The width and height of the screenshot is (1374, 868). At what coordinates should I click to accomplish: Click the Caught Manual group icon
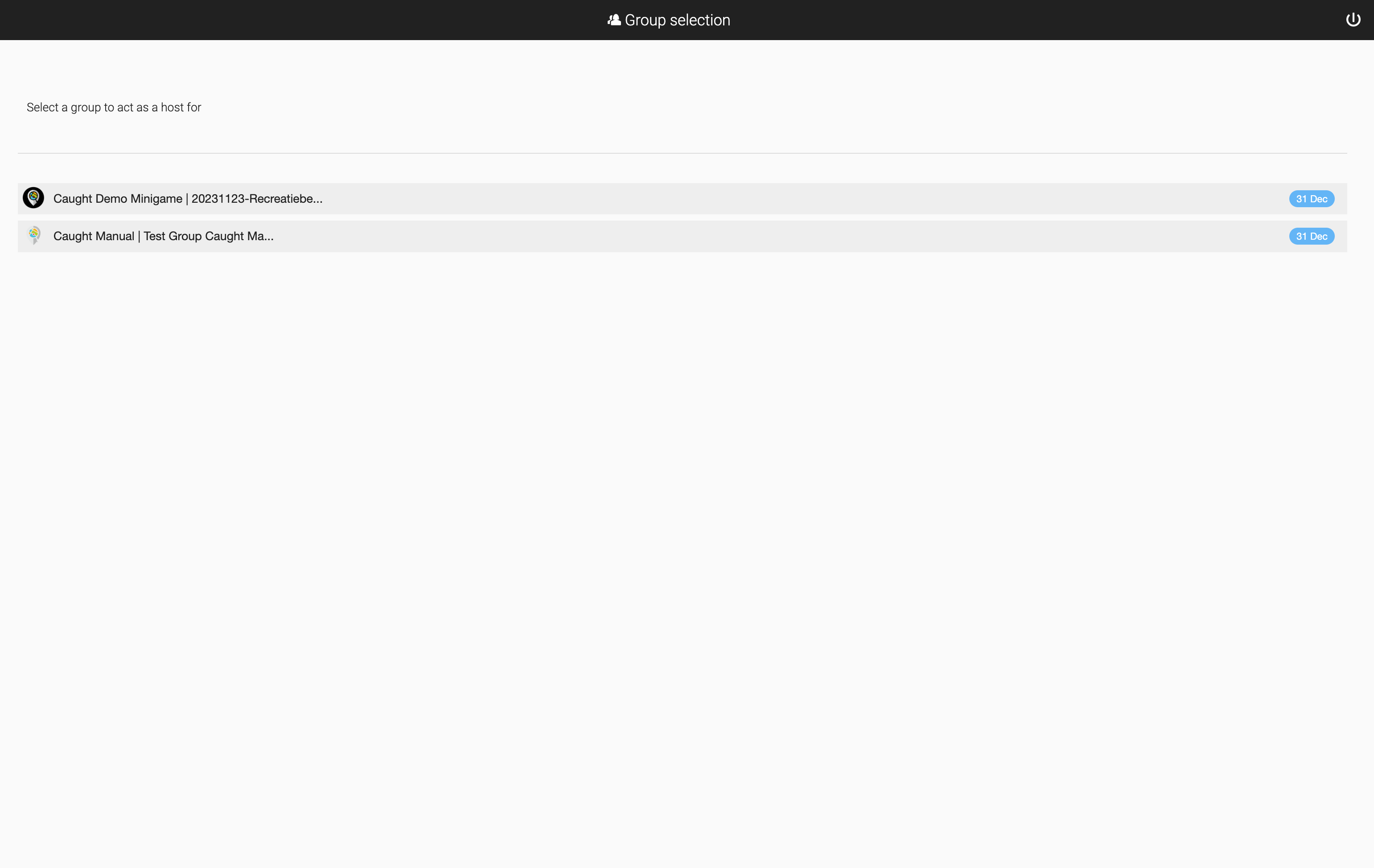(33, 236)
